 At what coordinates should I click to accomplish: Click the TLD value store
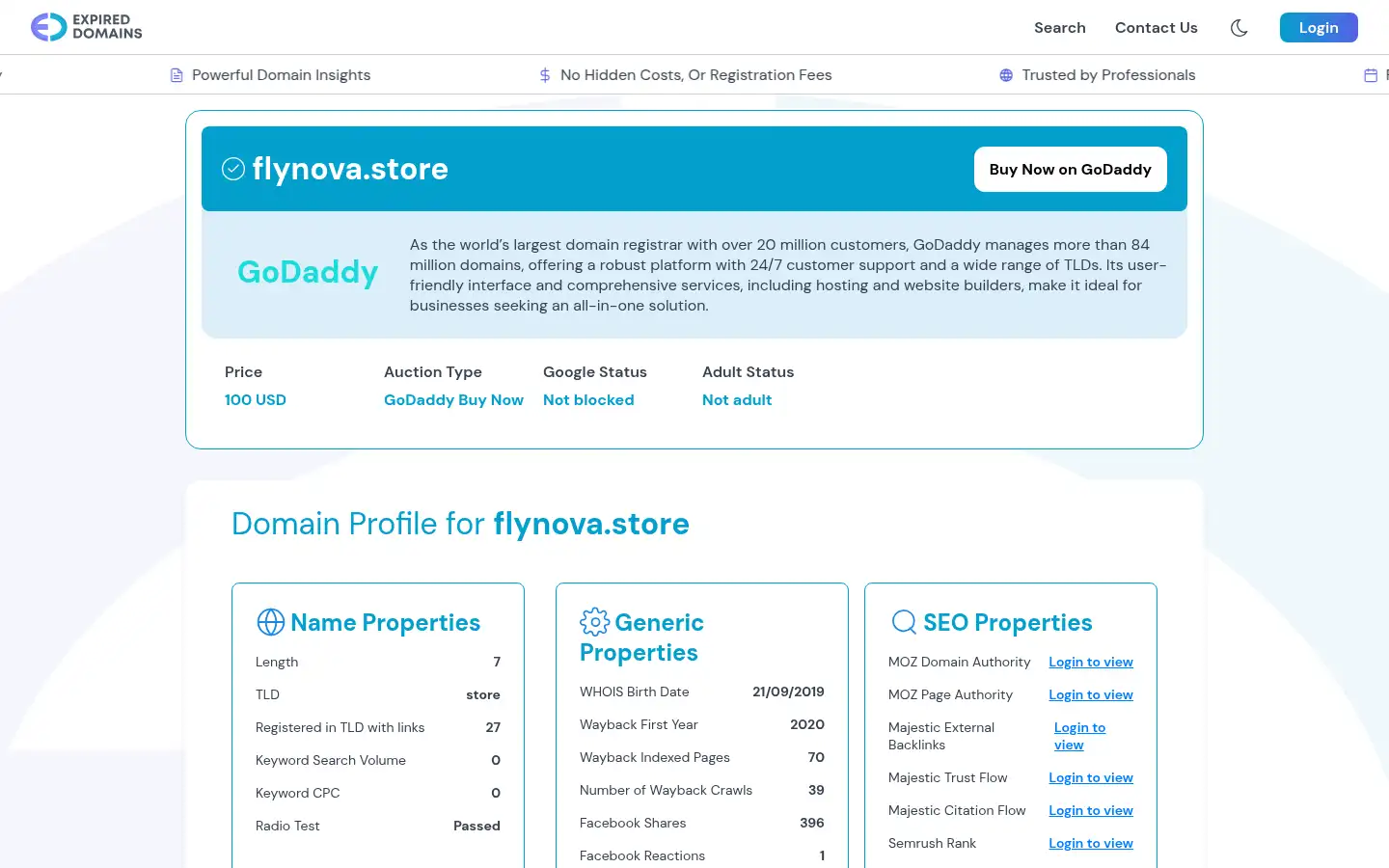pyautogui.click(x=483, y=695)
